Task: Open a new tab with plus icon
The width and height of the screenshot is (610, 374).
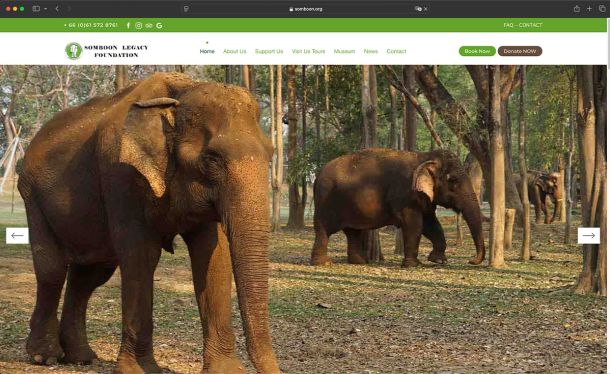Action: (x=589, y=9)
